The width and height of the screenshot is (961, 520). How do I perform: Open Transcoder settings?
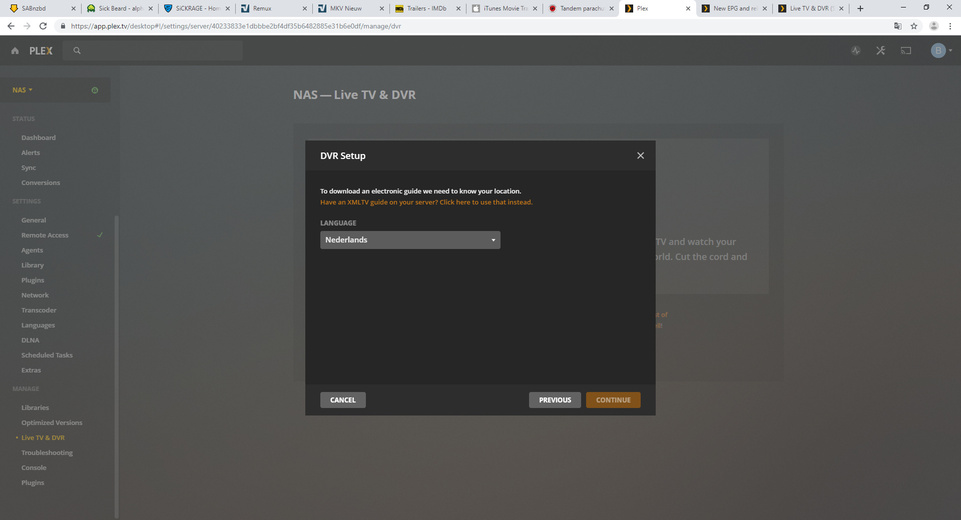coord(39,310)
